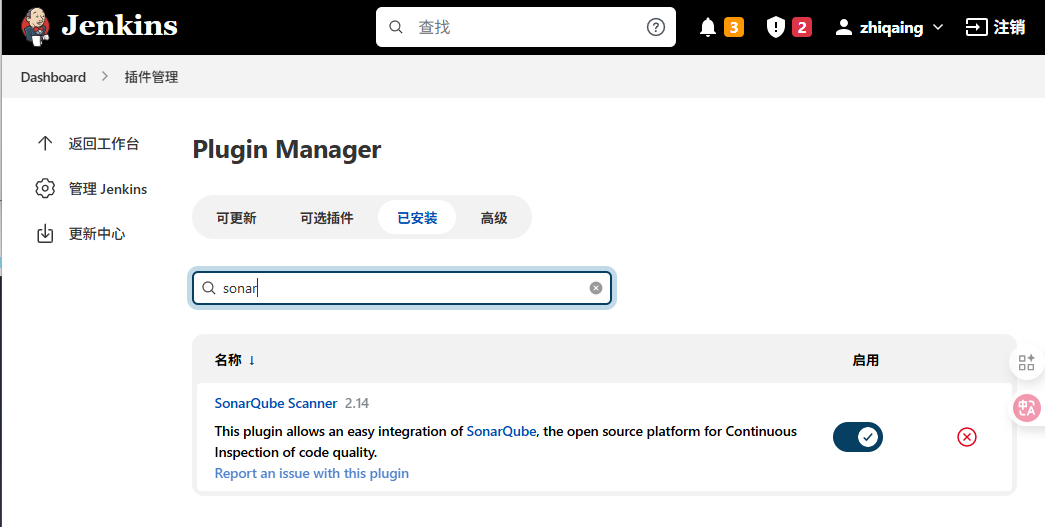Expand the zhiqaing user dropdown arrow
This screenshot has height=527, width=1045.
(x=938, y=27)
